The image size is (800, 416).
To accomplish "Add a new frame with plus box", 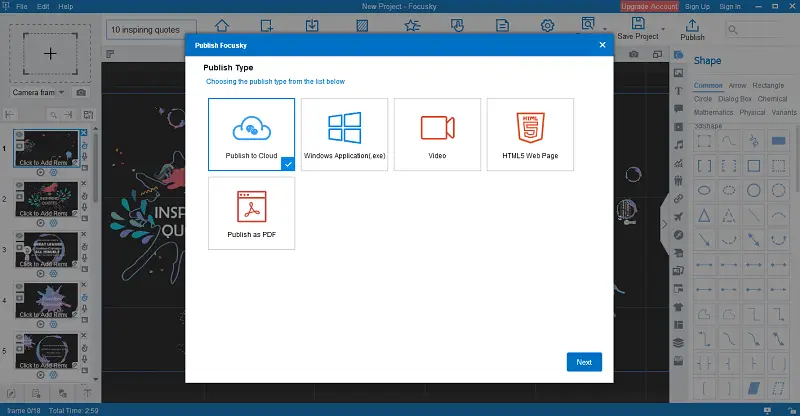I will [50, 54].
